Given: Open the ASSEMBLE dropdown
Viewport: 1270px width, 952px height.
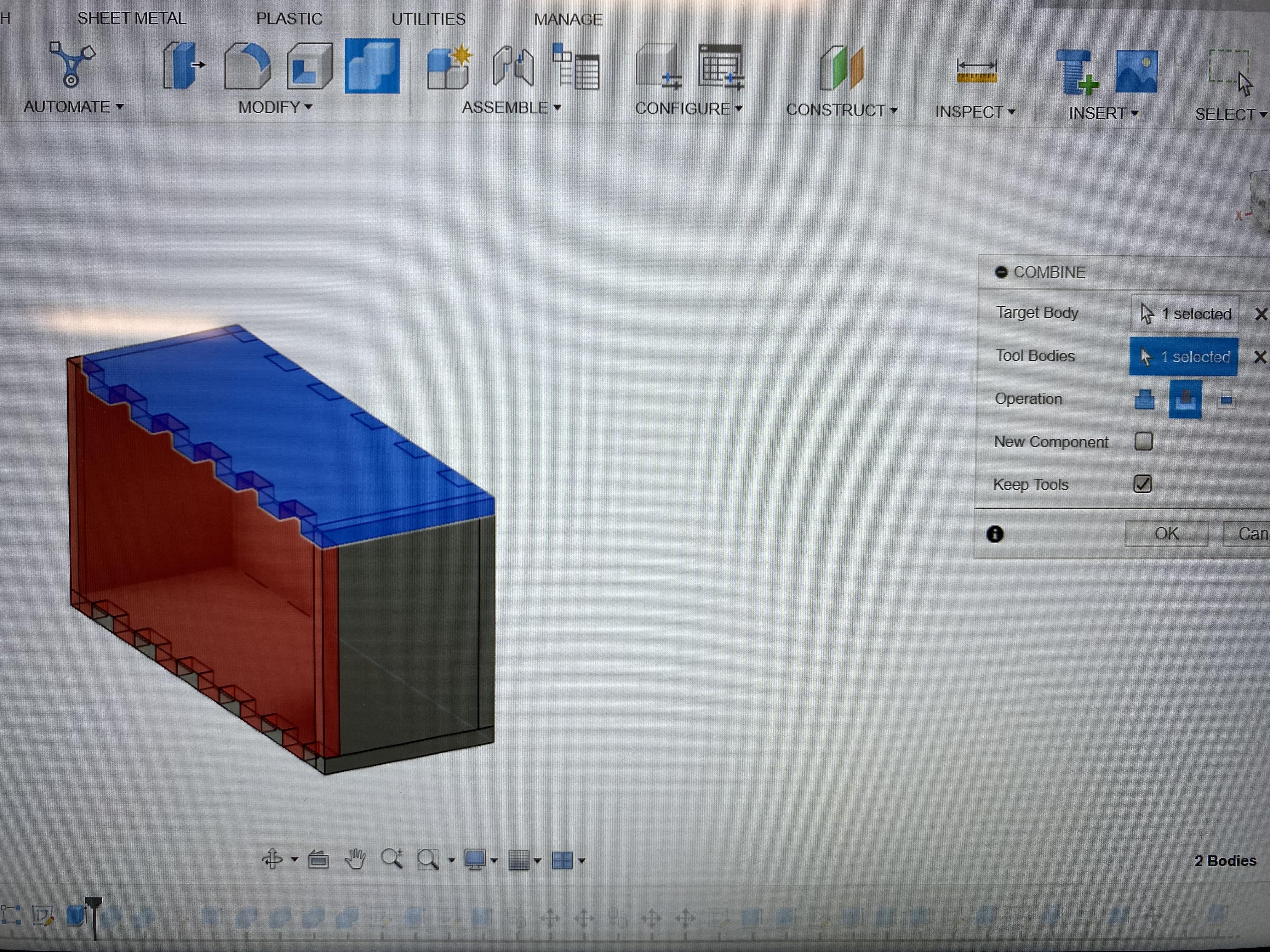Looking at the screenshot, I should pos(512,108).
